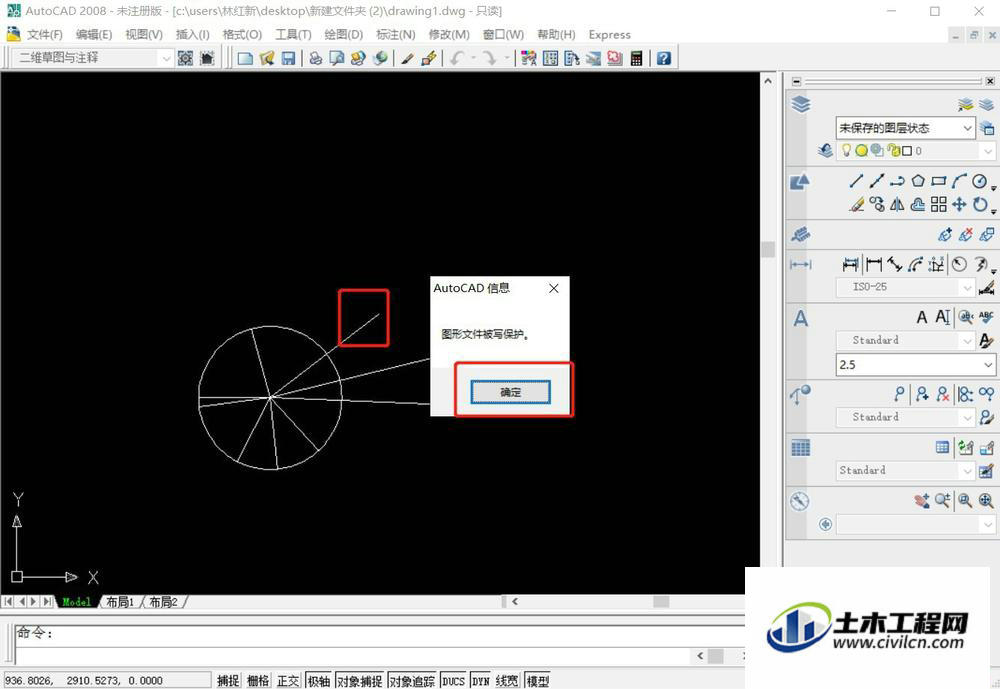Click the Save floppy disk icon

(x=288, y=59)
